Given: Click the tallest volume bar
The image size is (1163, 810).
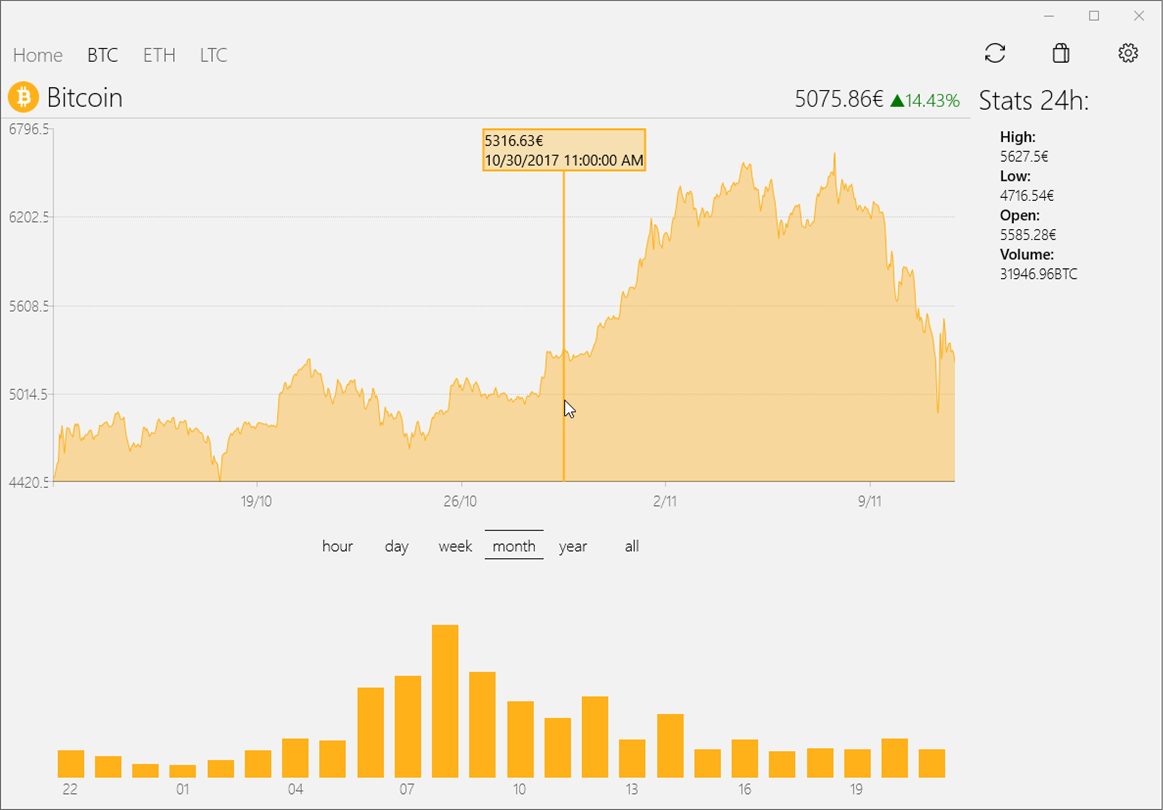Looking at the screenshot, I should pos(445,700).
